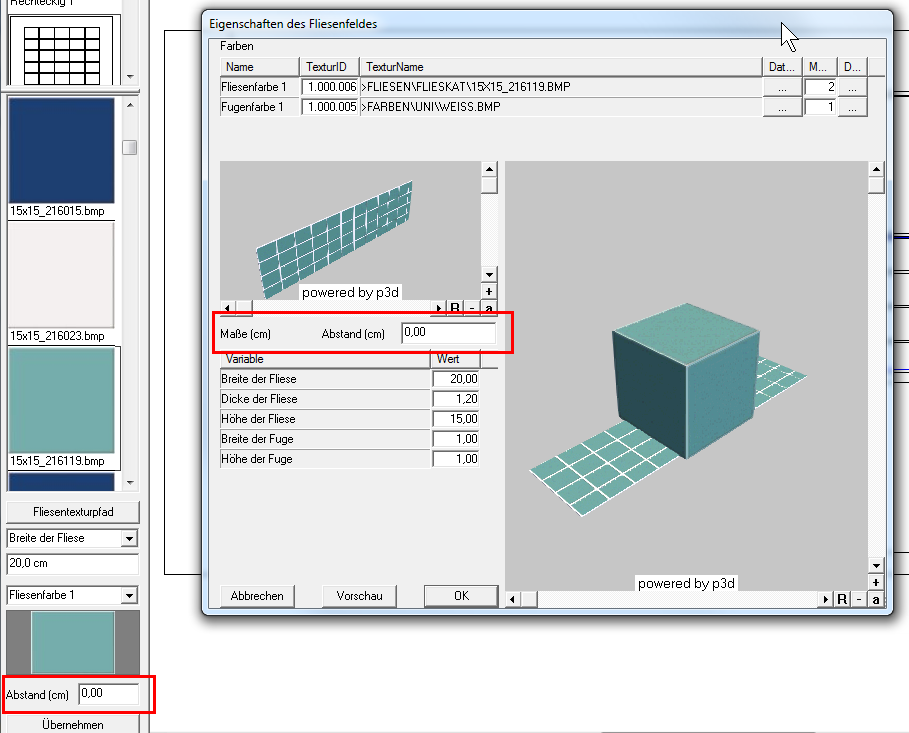
Task: Click the plus zoom button of large preview
Action: pos(876,582)
